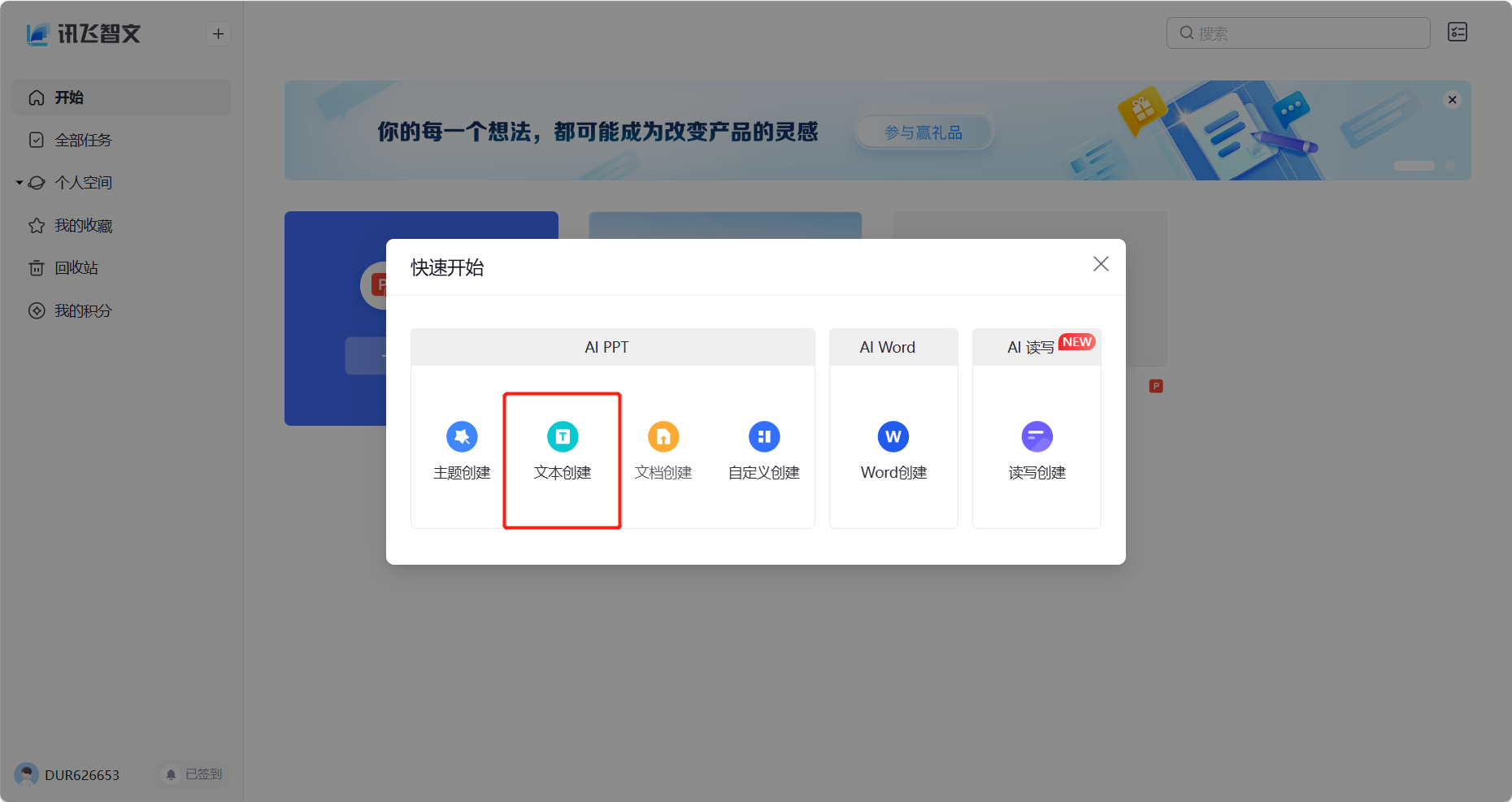
Task: Click the 主题创建 label
Action: point(462,473)
